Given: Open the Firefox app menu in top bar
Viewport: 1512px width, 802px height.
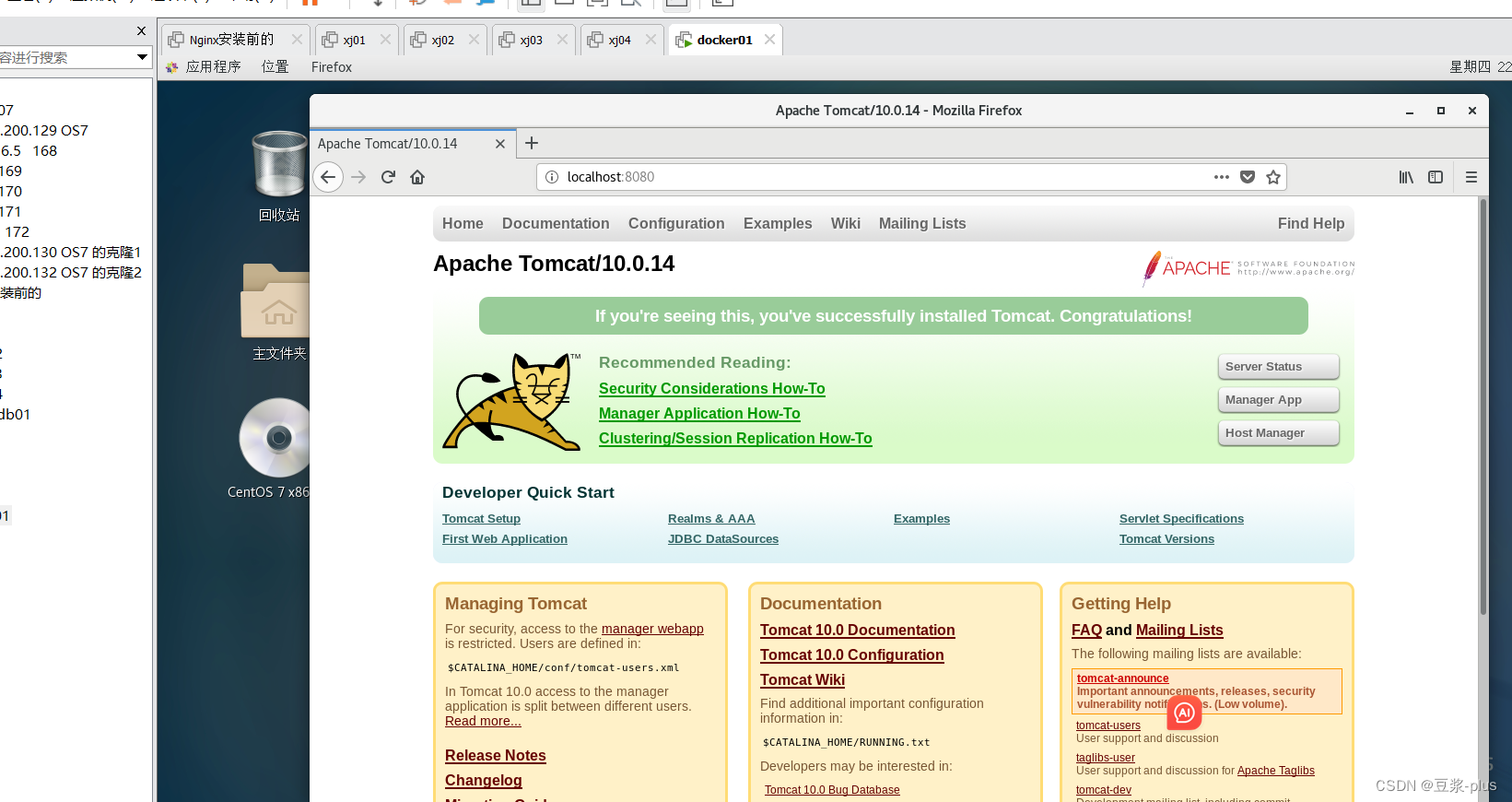Looking at the screenshot, I should tap(332, 66).
